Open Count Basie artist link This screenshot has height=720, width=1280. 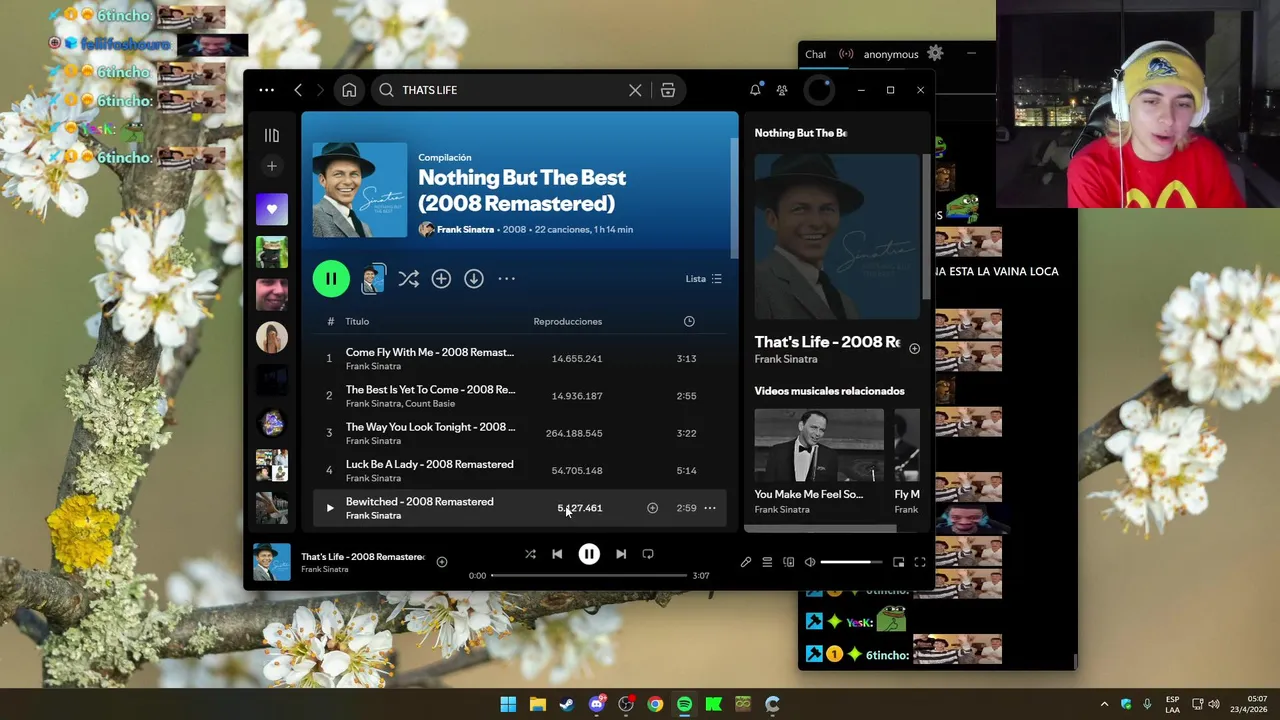tap(430, 404)
